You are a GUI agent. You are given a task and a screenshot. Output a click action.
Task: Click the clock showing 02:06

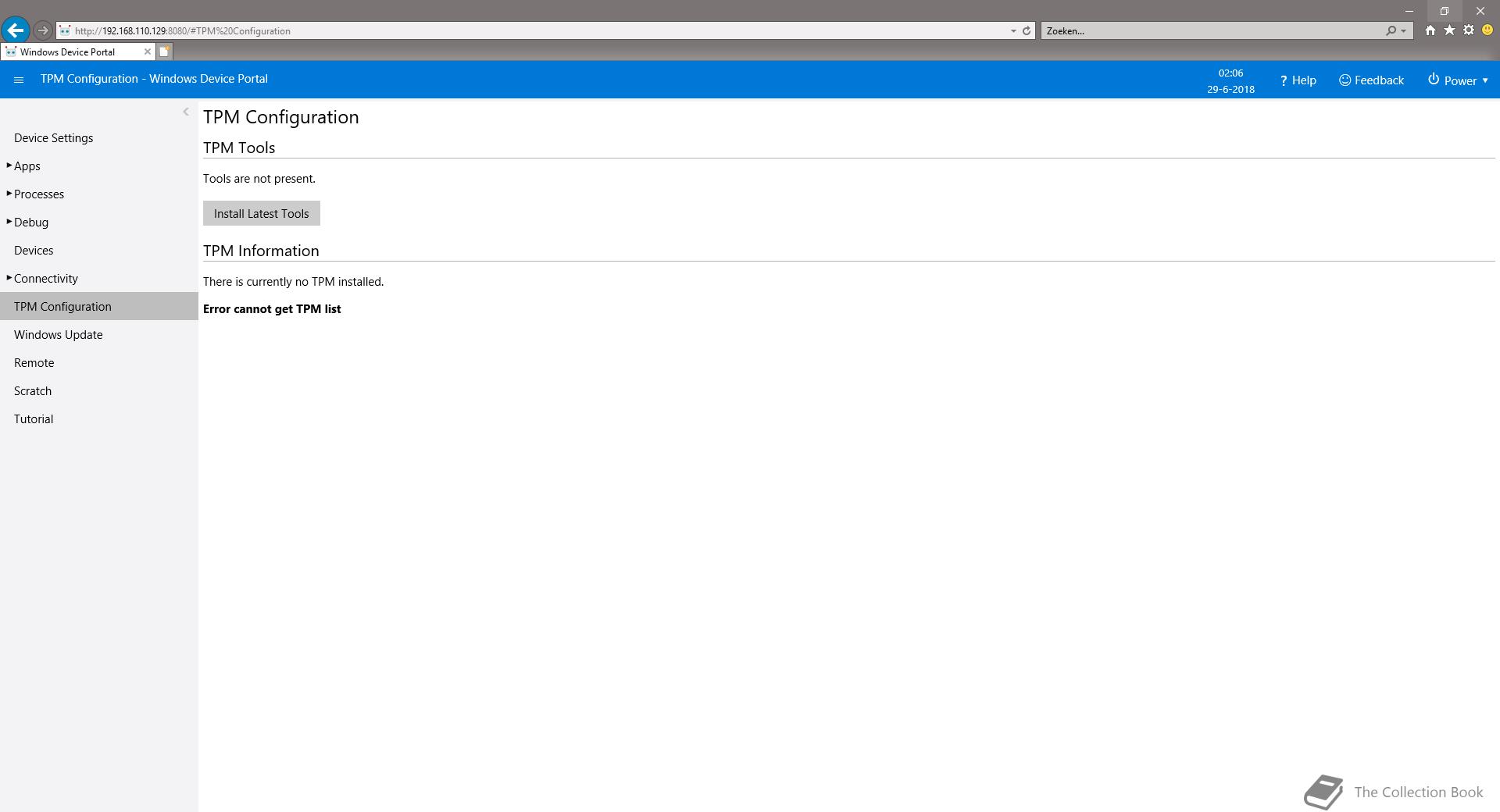[x=1230, y=73]
